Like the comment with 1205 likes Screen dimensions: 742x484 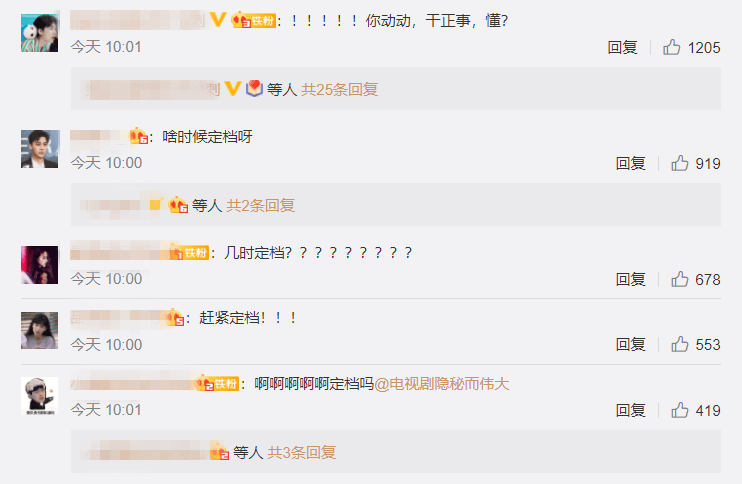(x=671, y=47)
